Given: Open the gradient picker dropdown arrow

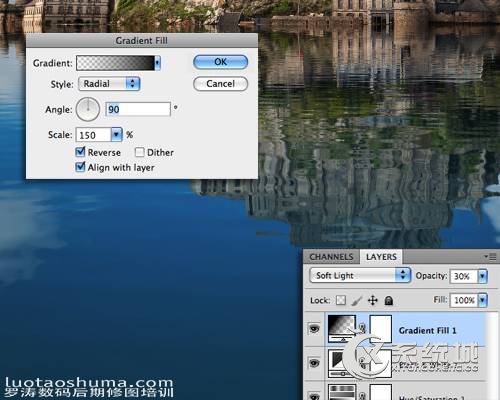Looking at the screenshot, I should click(157, 63).
